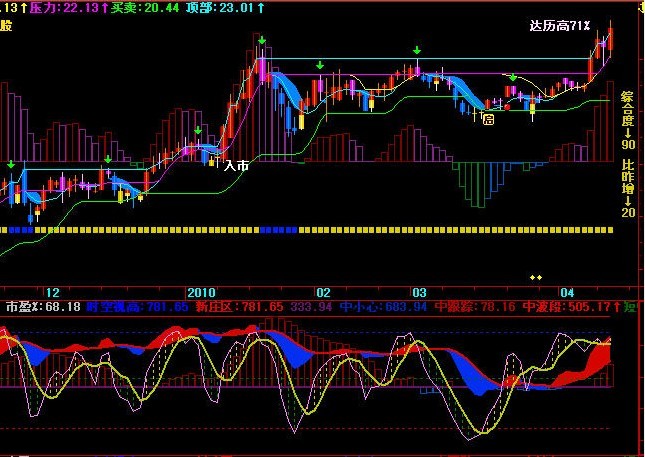
Task: Click the 达历高71% label
Action: coord(560,26)
